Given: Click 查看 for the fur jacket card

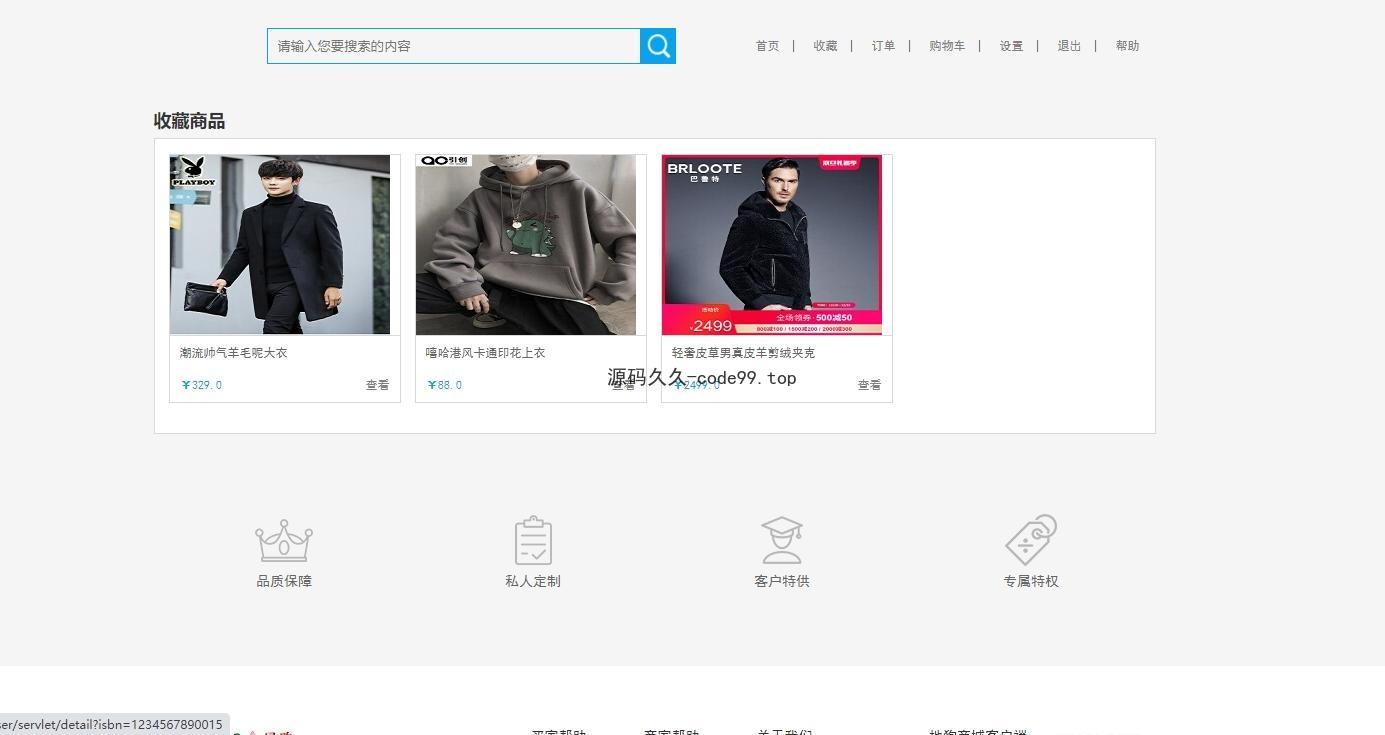Looking at the screenshot, I should click(869, 385).
